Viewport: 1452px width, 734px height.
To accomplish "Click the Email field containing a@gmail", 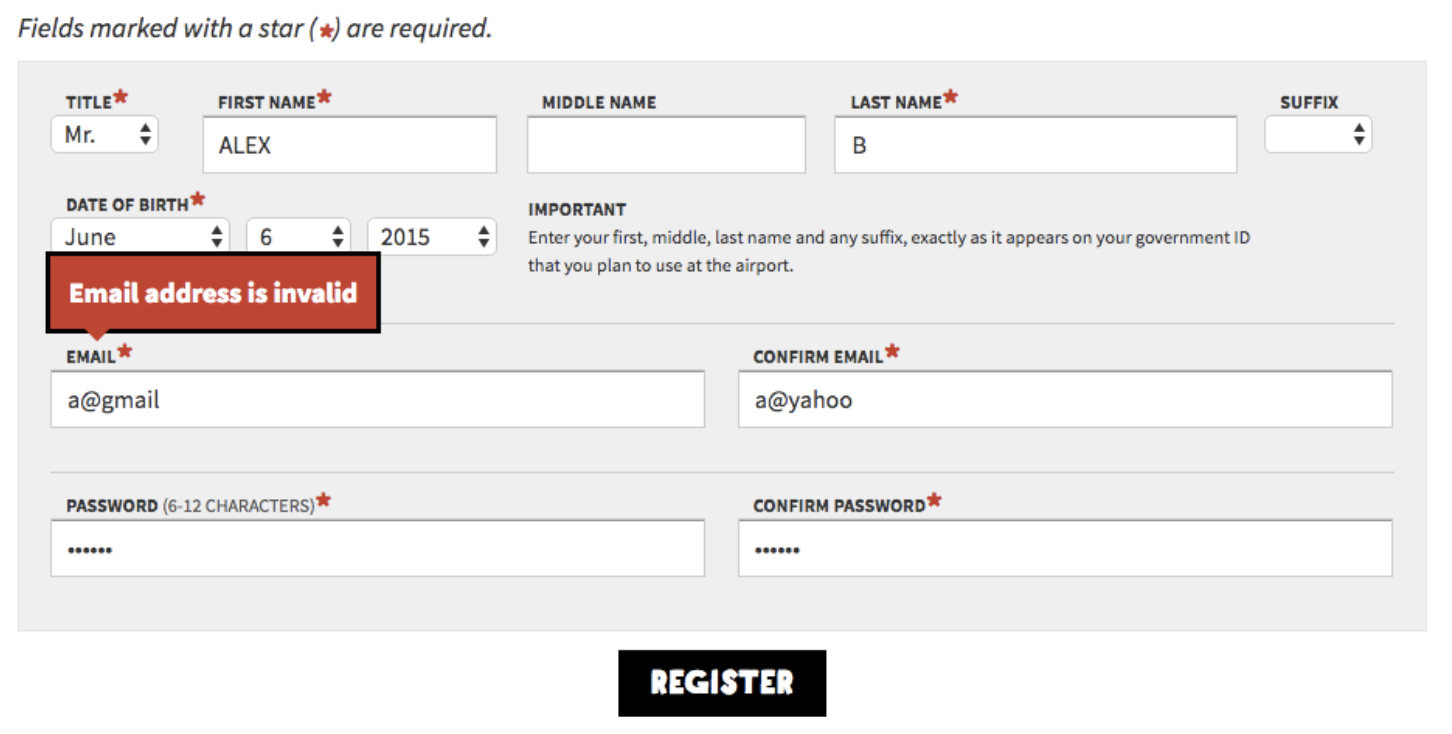I will pos(377,400).
